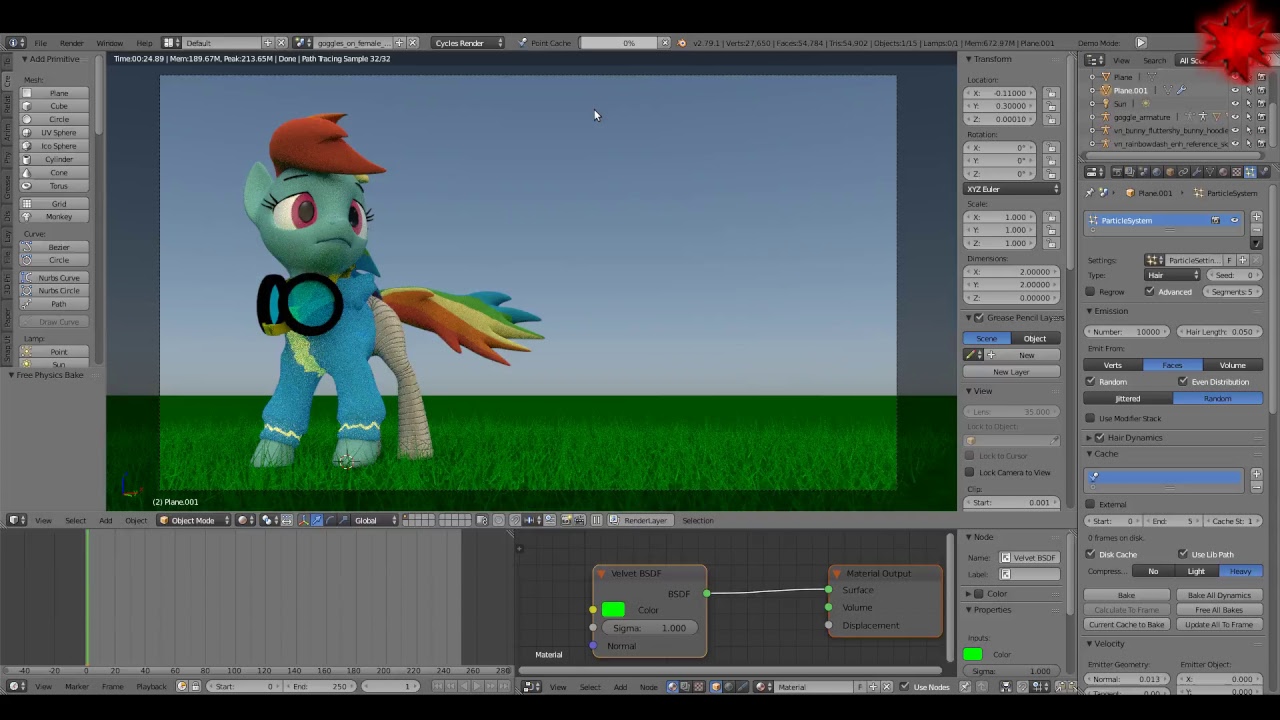The image size is (1280, 720).
Task: Click the physics properties tab icon
Action: pyautogui.click(x=1263, y=172)
